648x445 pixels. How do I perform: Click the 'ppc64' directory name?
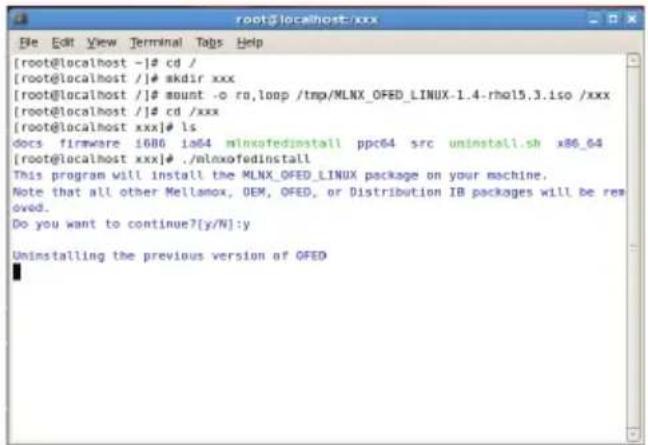(376, 143)
